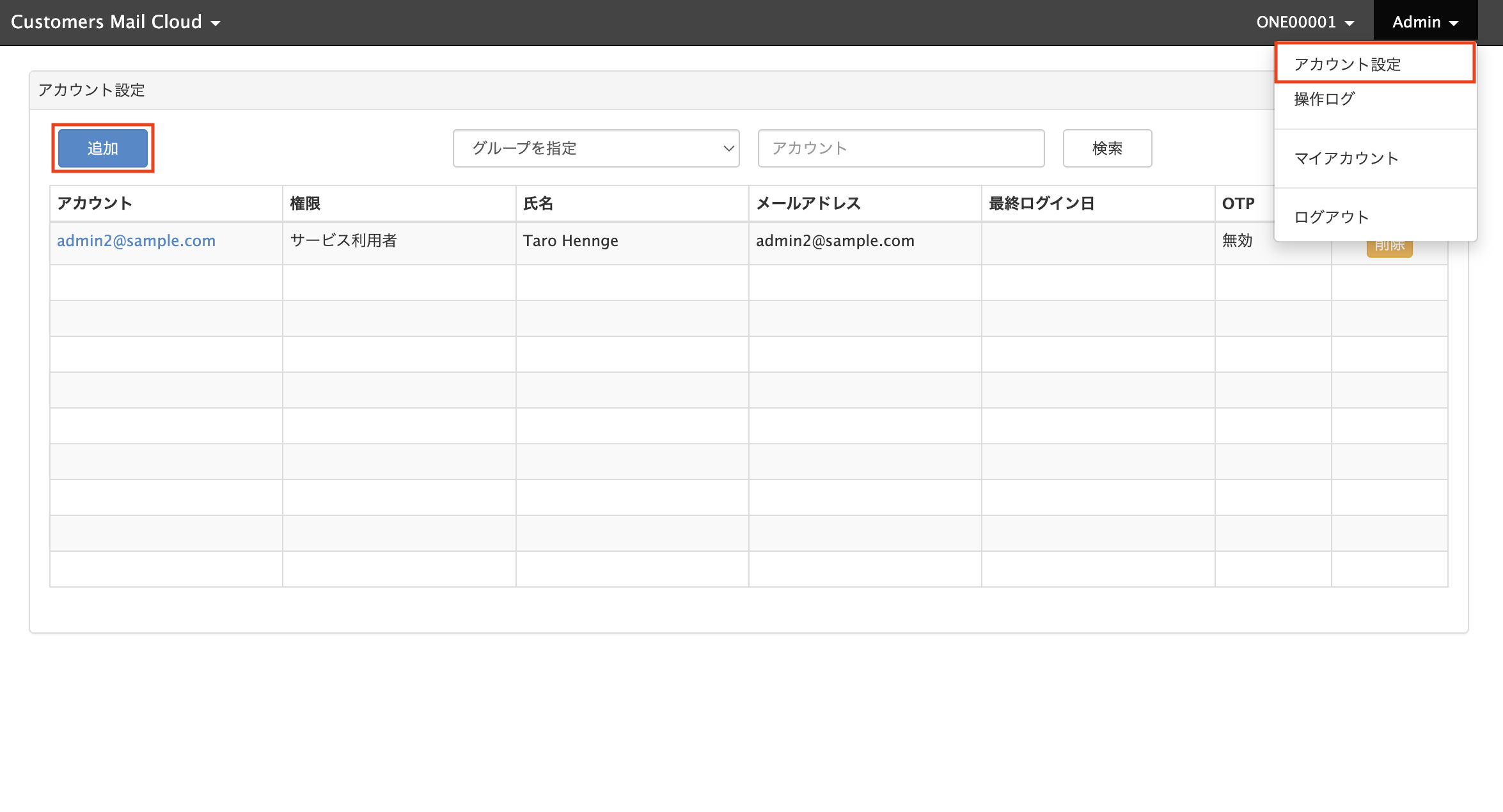Select アカウント設定 in the Admin menu

[1375, 64]
